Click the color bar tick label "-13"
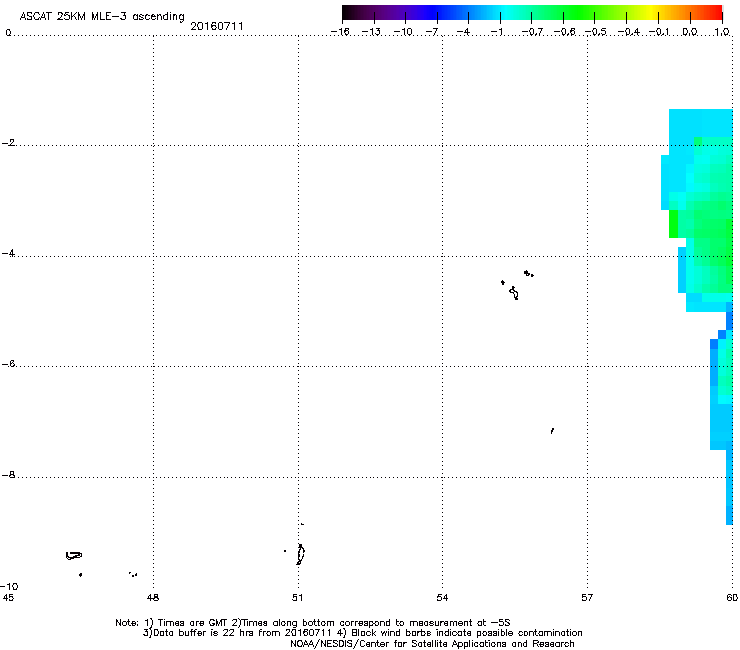 pos(371,32)
